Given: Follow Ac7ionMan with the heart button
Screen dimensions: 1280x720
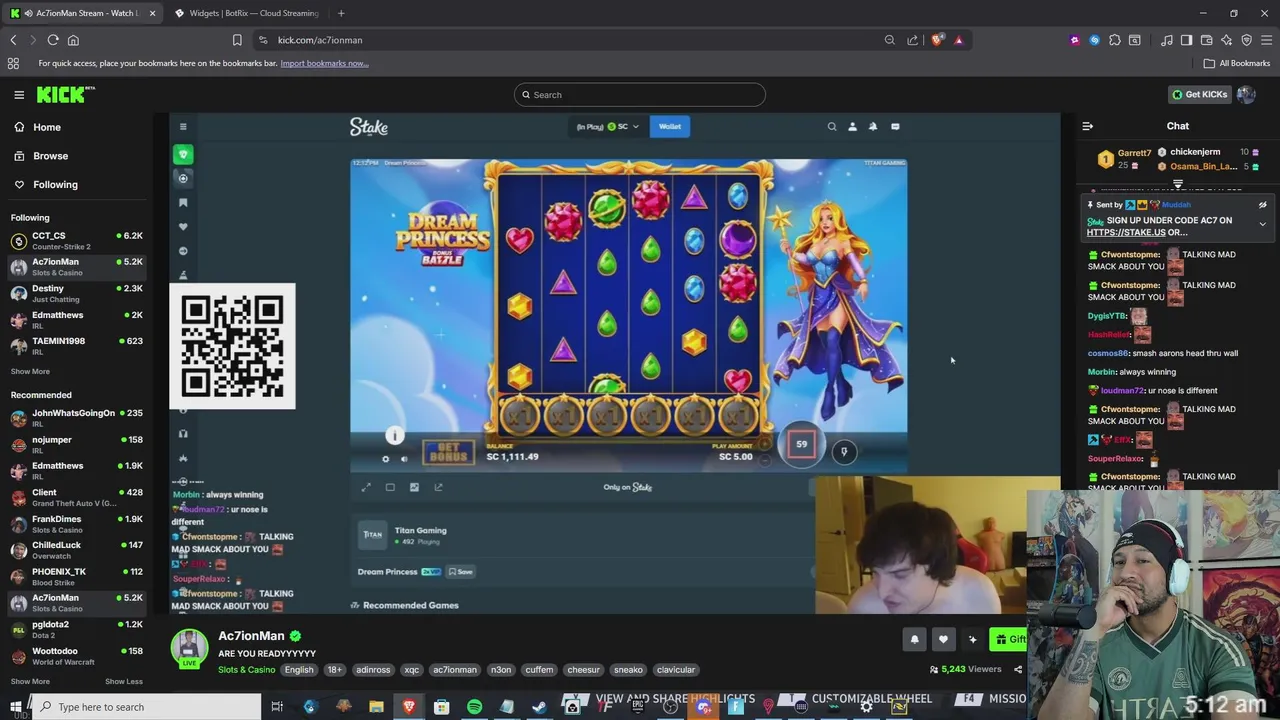Looking at the screenshot, I should pos(943,640).
